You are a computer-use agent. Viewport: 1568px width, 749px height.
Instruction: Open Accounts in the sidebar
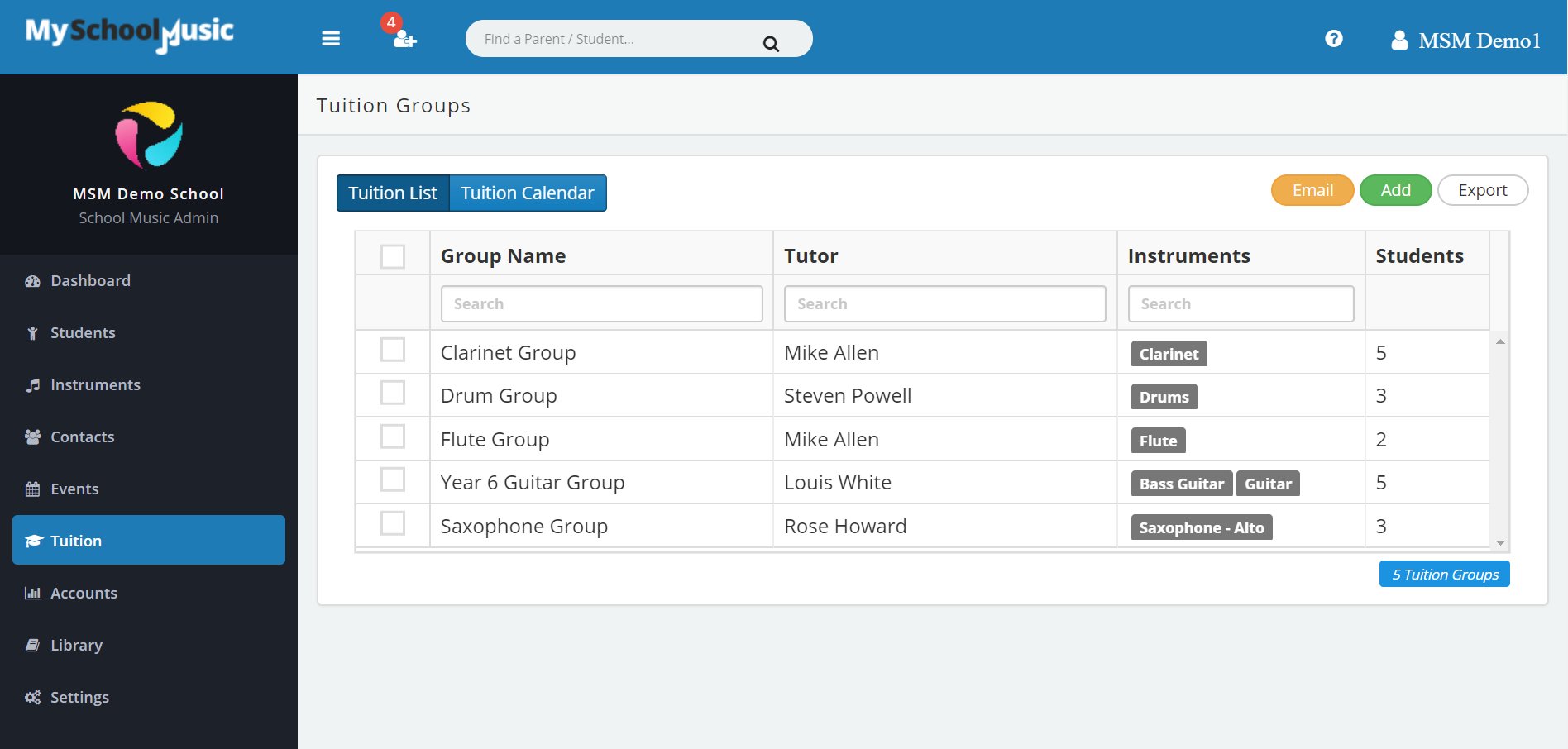pyautogui.click(x=149, y=593)
